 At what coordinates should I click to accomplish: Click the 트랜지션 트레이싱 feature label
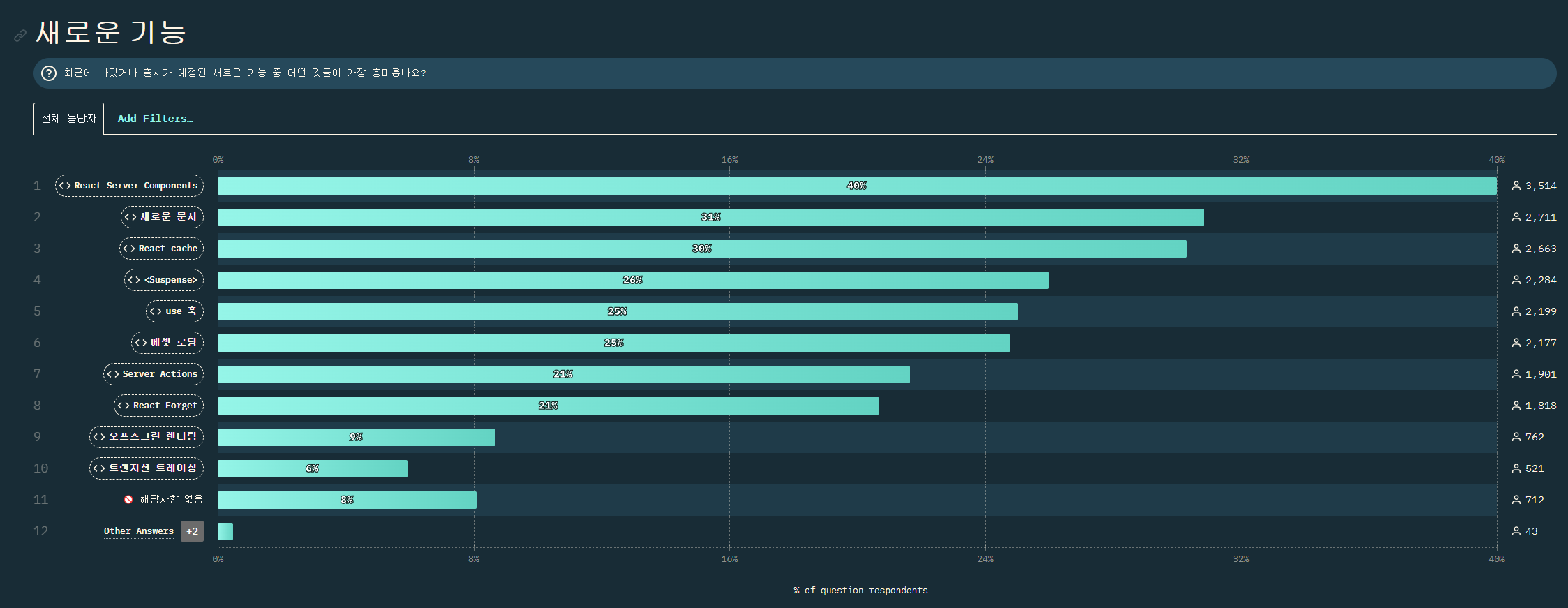point(147,468)
